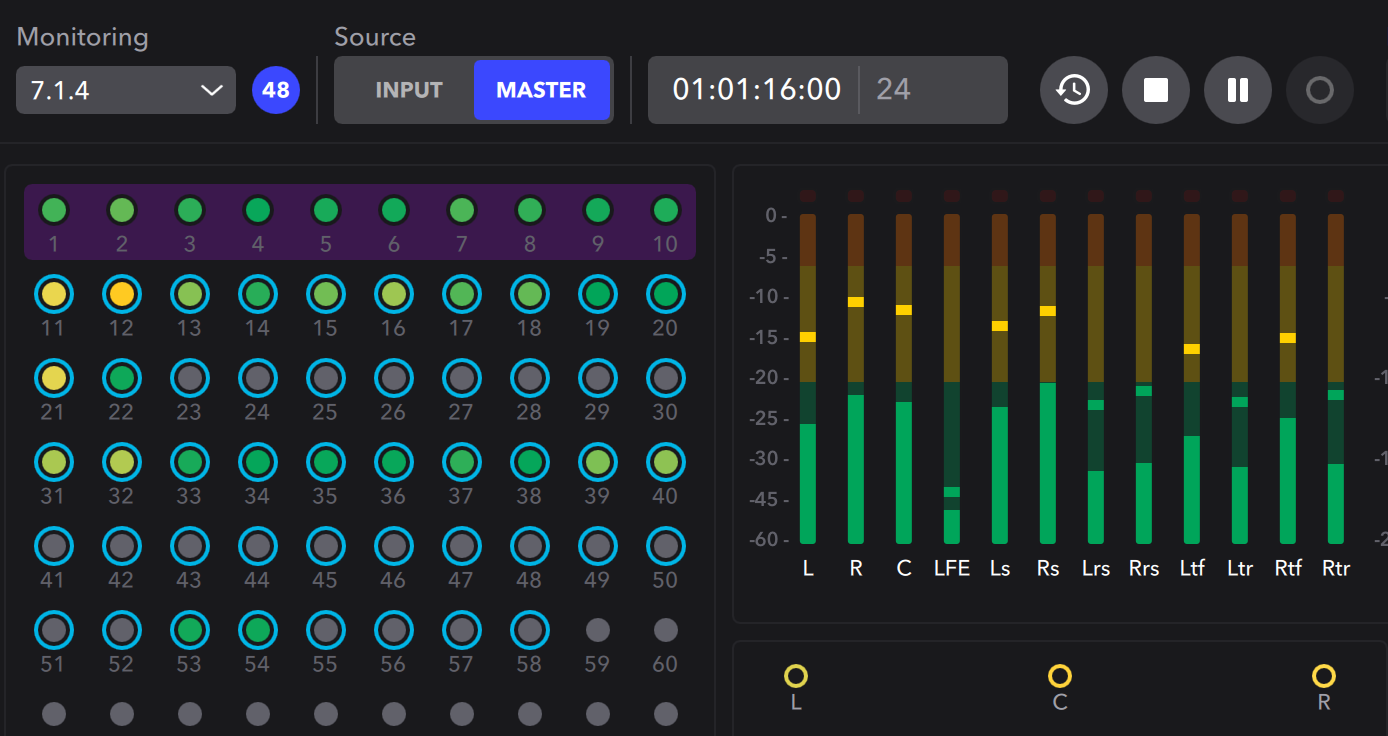Image resolution: width=1388 pixels, height=736 pixels.
Task: Select the orange object indicator 12
Action: pyautogui.click(x=122, y=294)
